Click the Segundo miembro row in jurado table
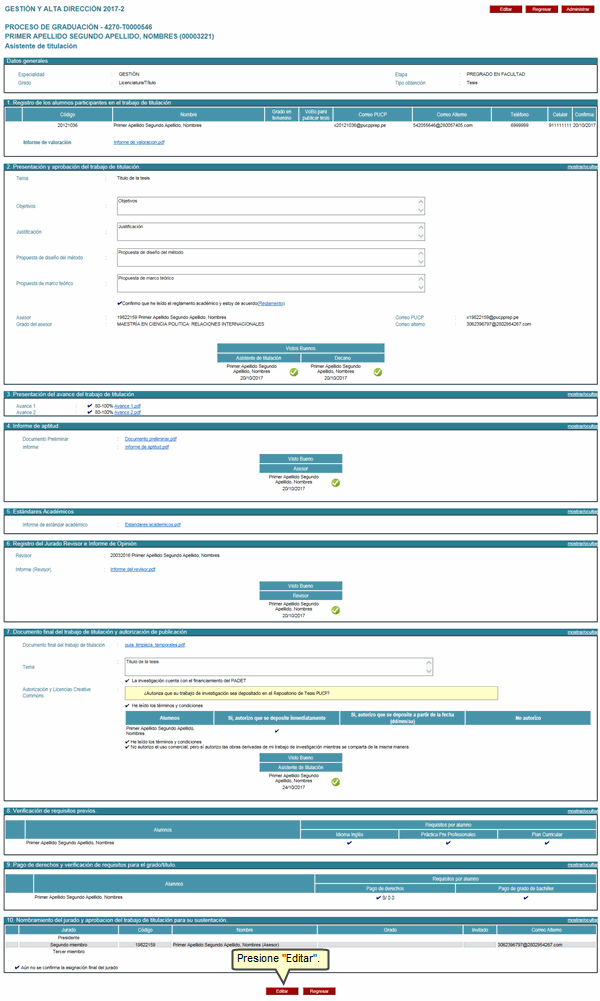Viewport: 600px width, 1001px height. (x=301, y=945)
